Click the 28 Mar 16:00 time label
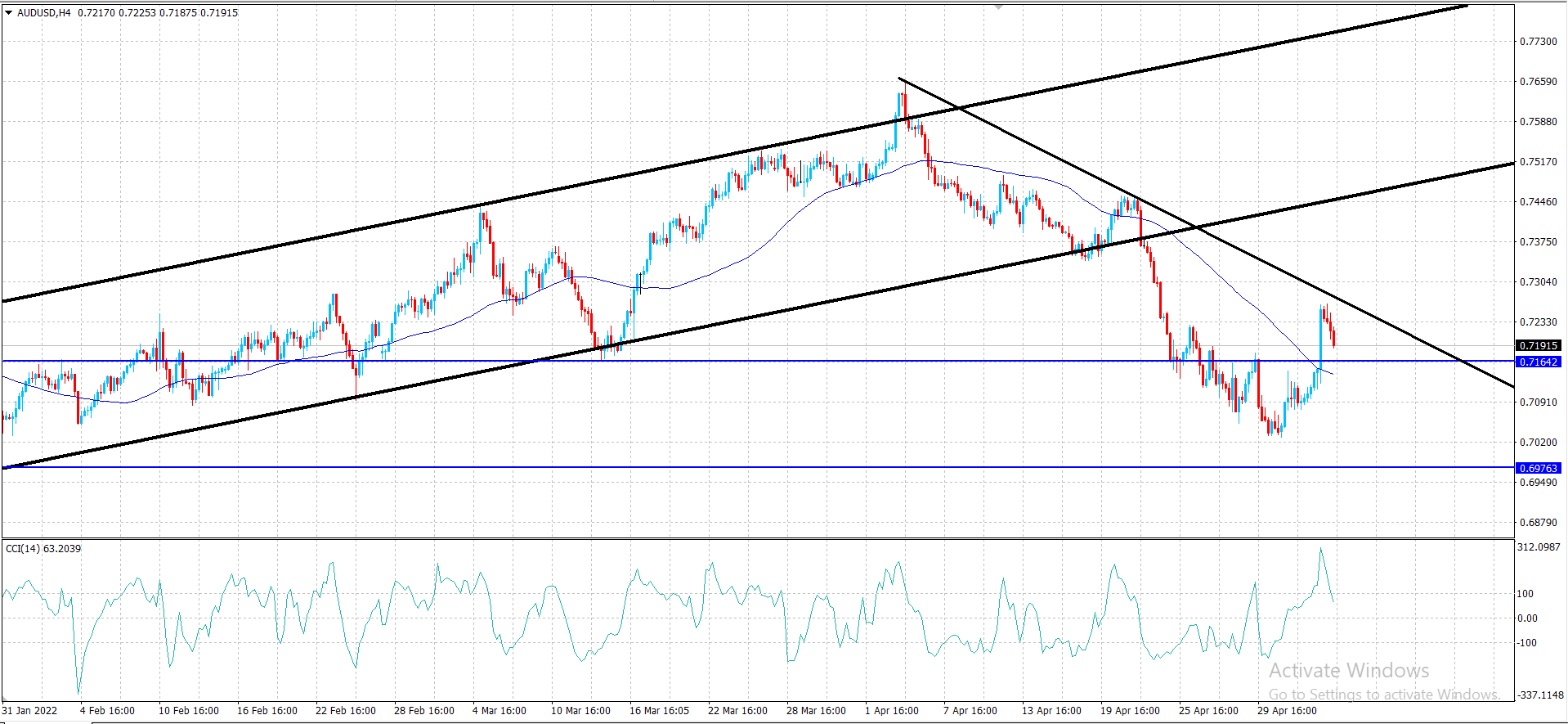Viewport: 1568px width, 724px height. click(x=816, y=710)
